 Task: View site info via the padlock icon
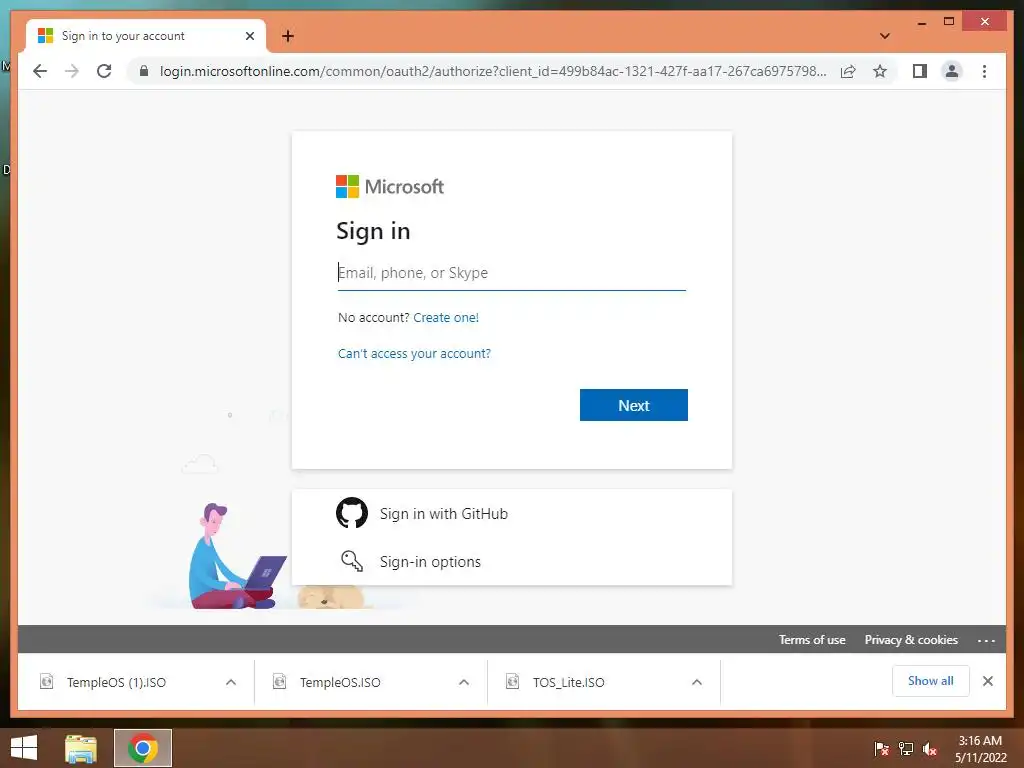144,71
